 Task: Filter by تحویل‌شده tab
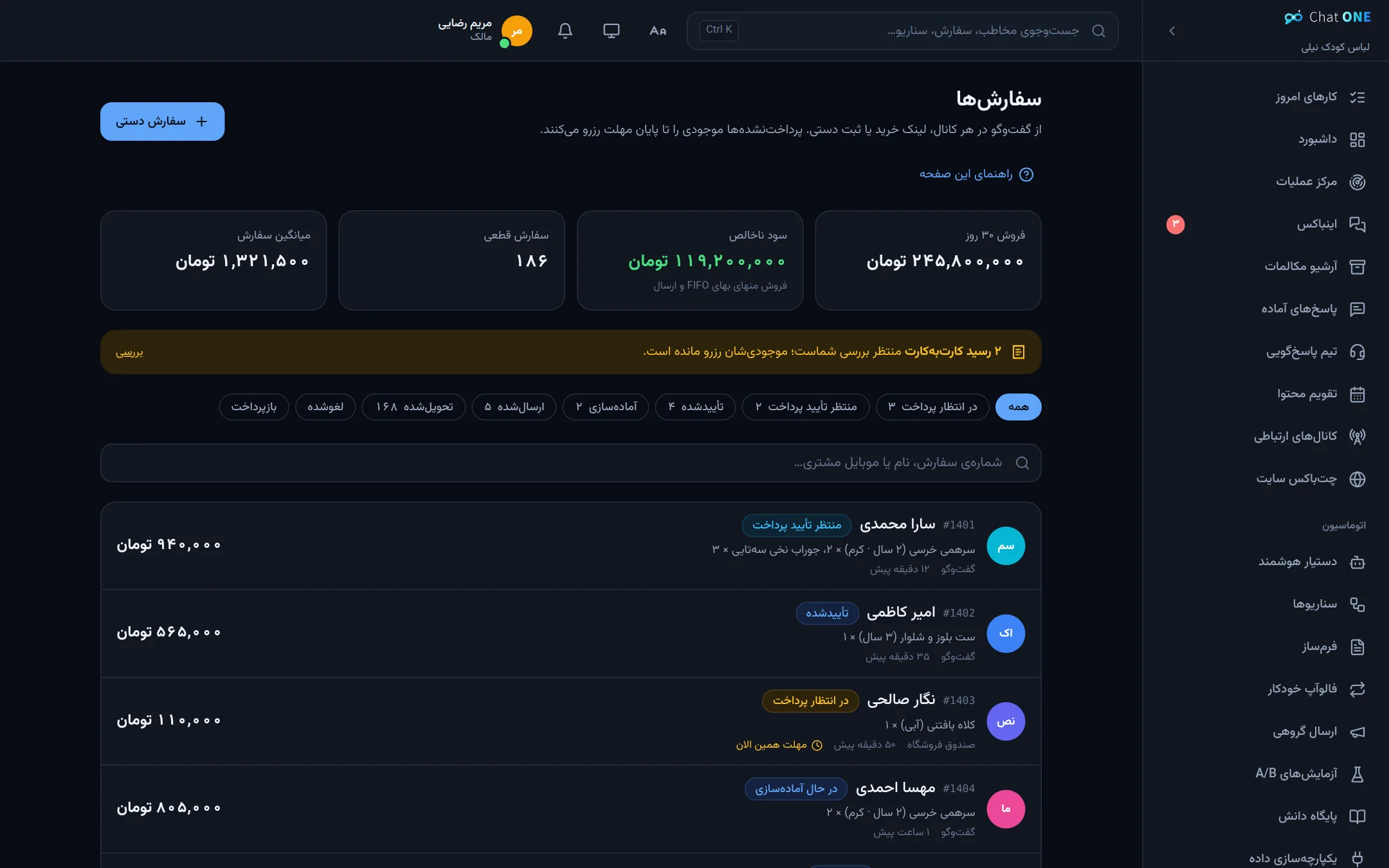(x=413, y=407)
